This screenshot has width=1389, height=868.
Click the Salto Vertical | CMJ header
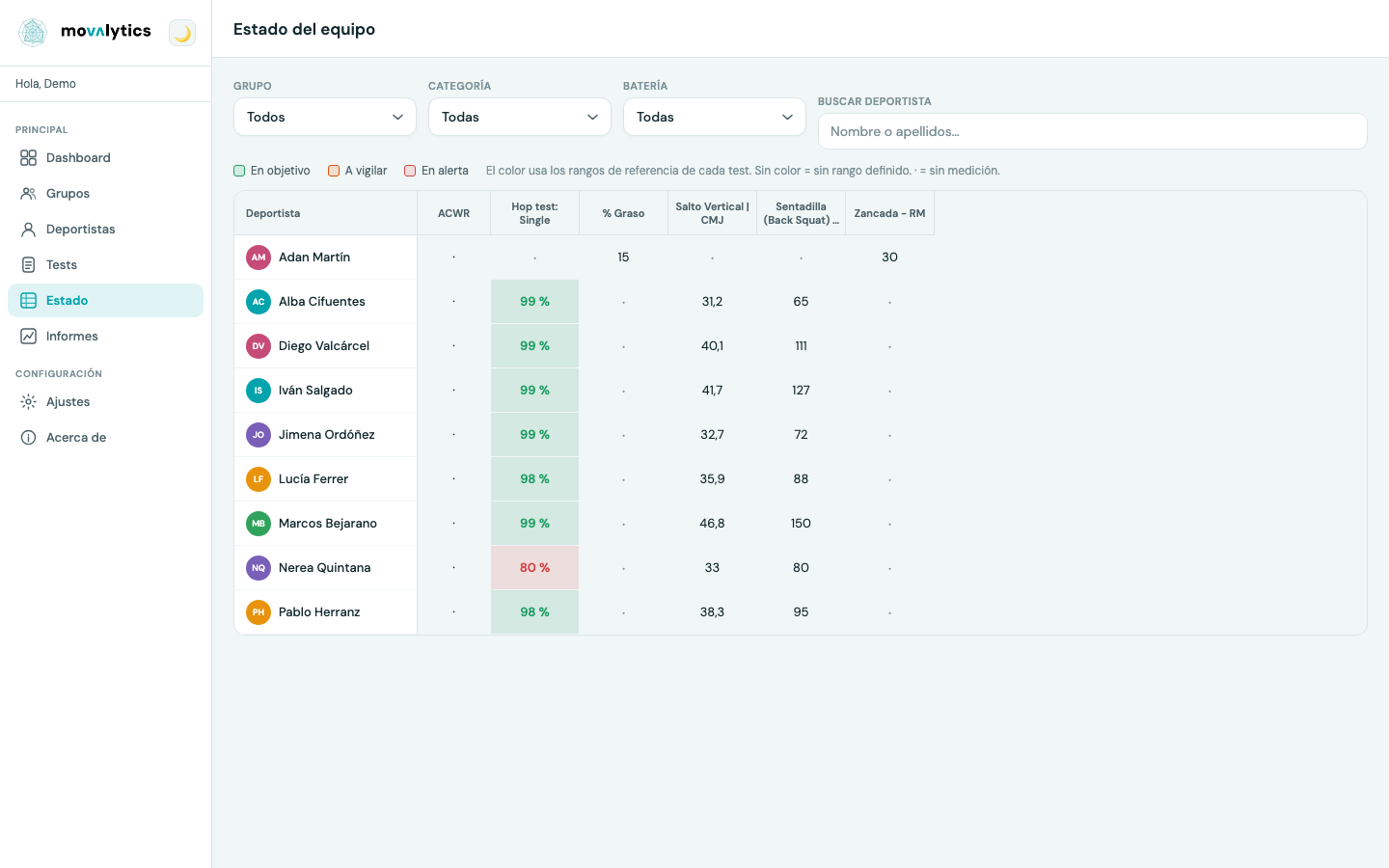tap(713, 213)
